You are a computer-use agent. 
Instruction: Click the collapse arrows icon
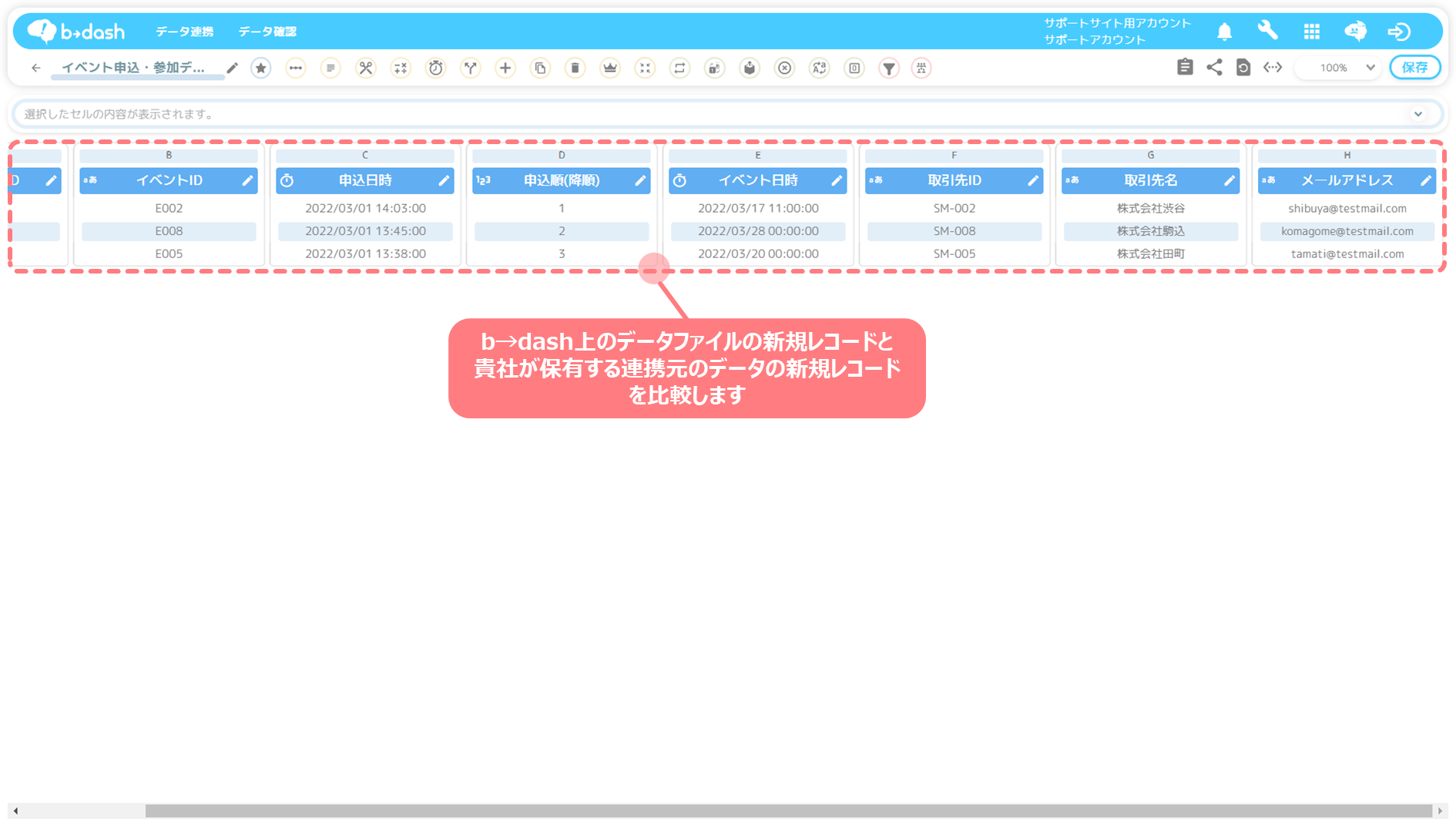[x=645, y=68]
